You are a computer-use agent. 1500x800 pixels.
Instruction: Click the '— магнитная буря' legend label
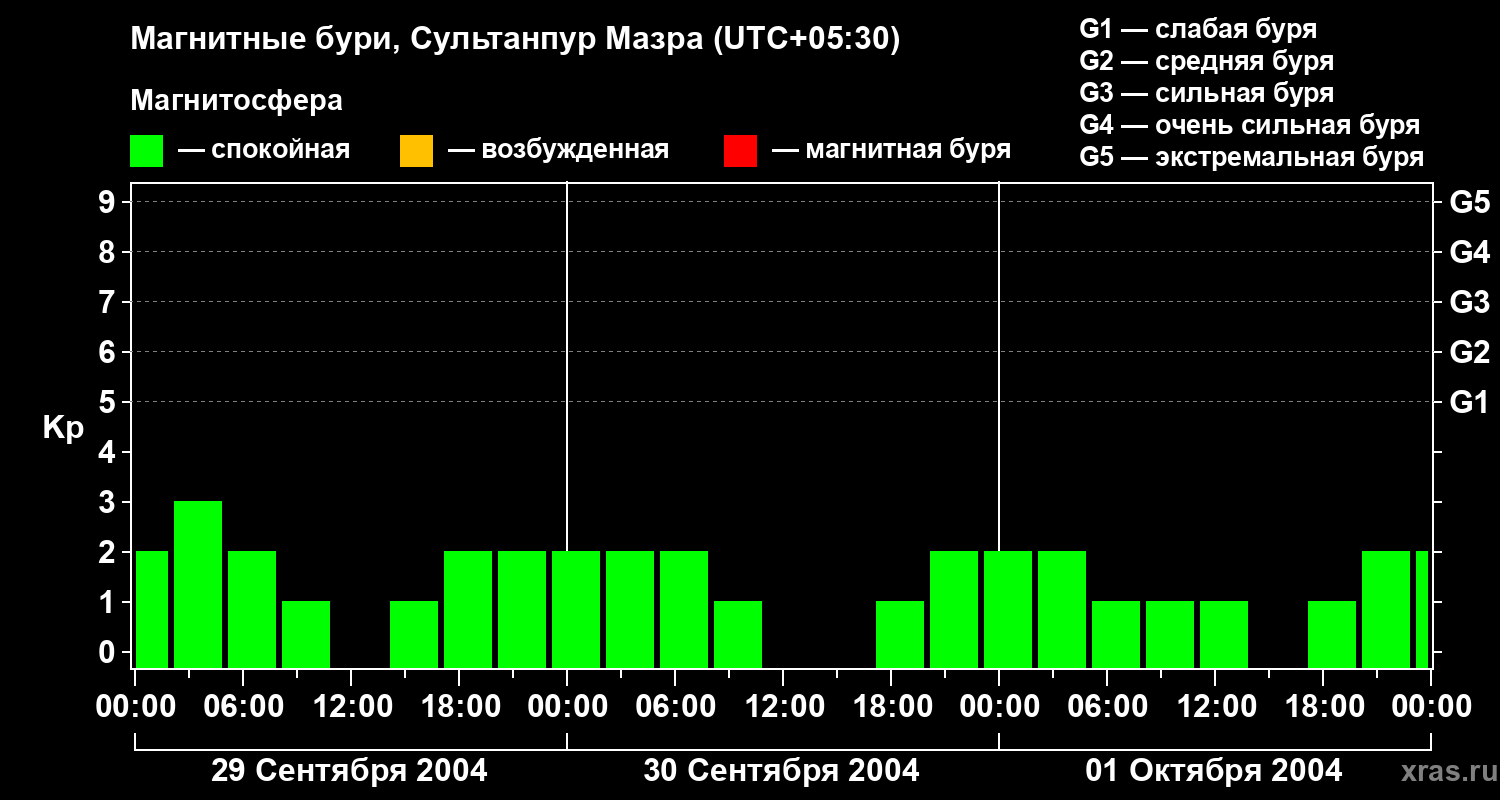click(x=892, y=151)
